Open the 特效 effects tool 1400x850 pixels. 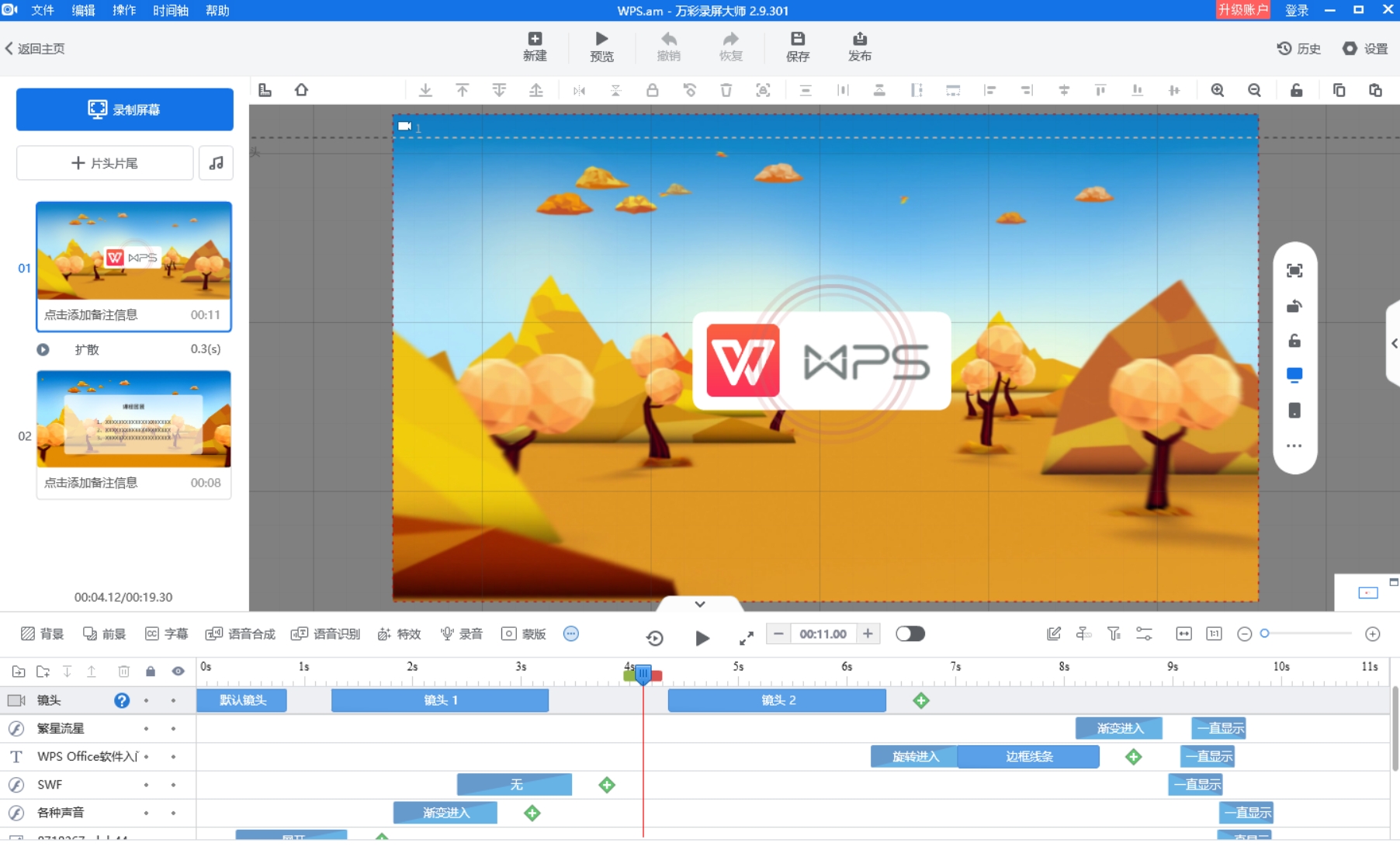click(399, 634)
